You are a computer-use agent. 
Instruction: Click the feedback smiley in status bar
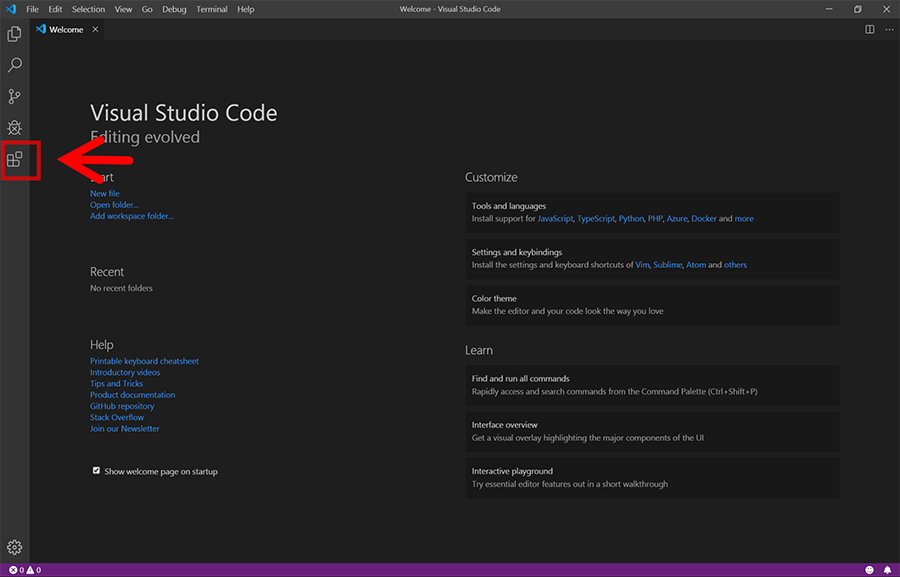tap(870, 570)
